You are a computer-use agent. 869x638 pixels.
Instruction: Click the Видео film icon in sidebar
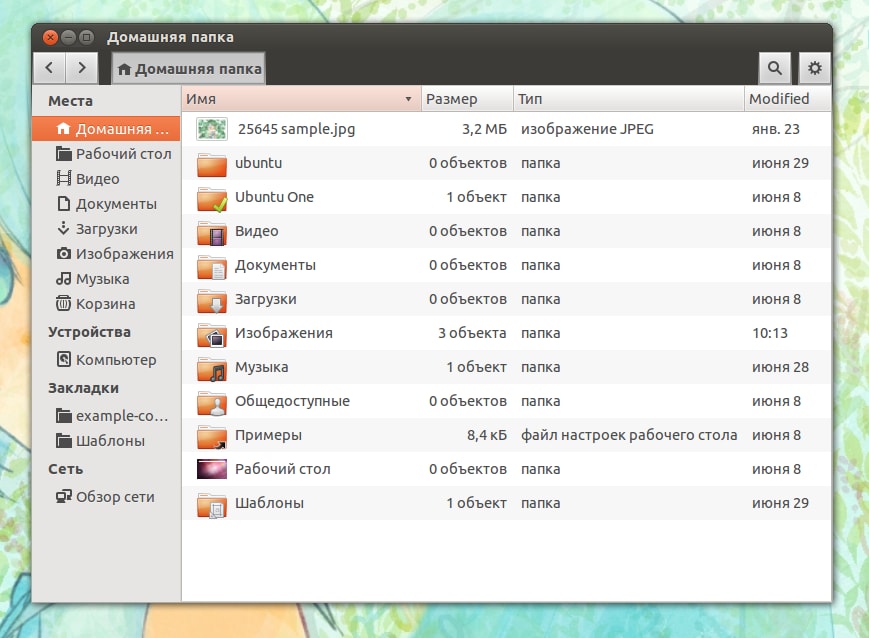[64, 178]
